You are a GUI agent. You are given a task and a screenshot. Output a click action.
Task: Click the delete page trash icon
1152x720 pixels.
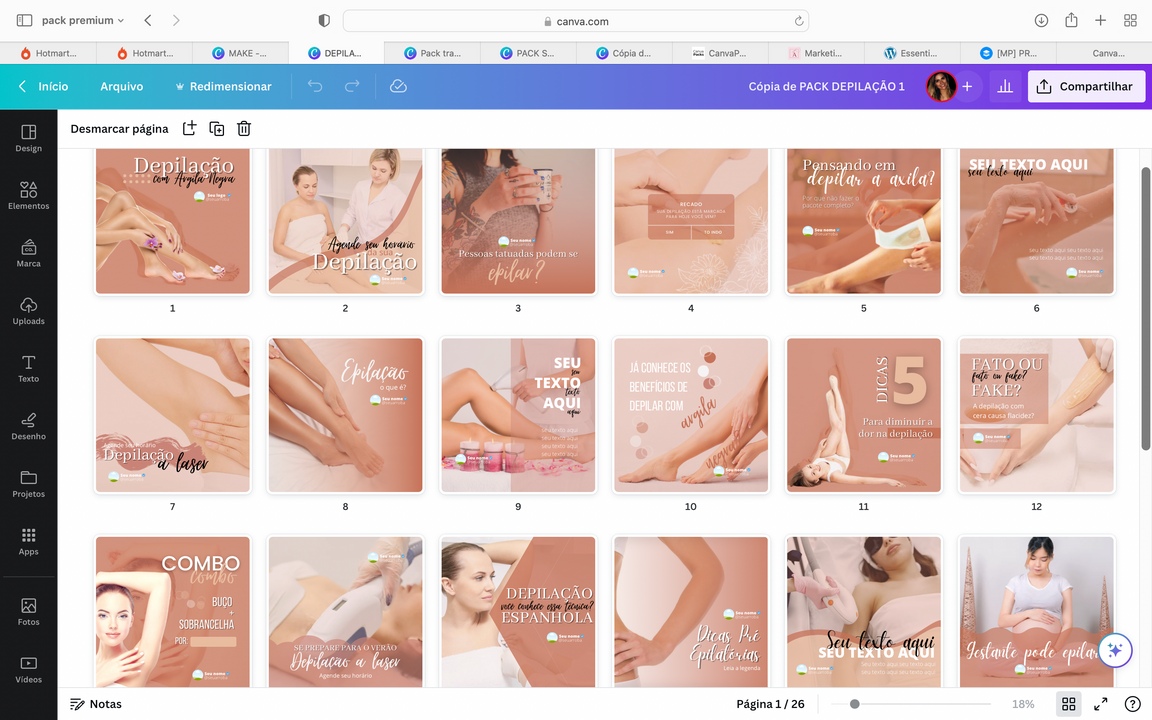tap(244, 129)
